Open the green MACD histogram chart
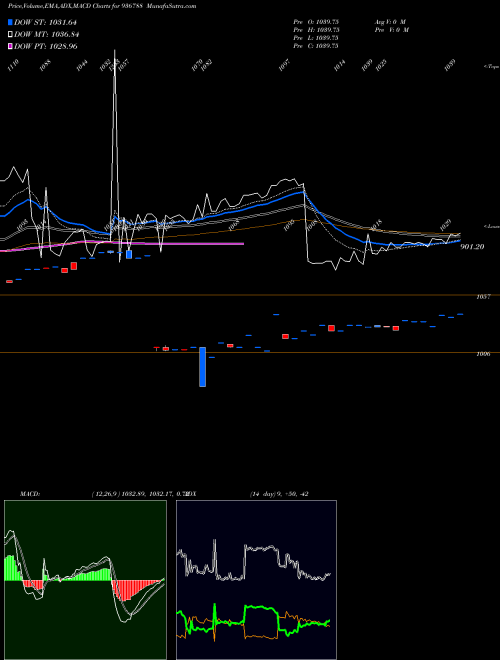 [x=85, y=580]
